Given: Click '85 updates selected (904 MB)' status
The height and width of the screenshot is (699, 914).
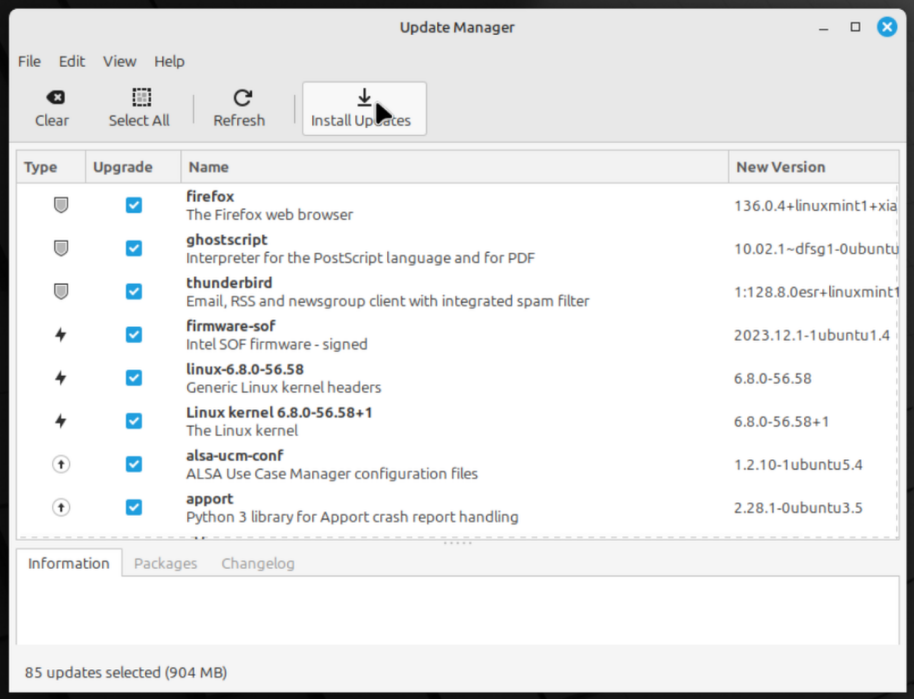Looking at the screenshot, I should click(x=126, y=672).
